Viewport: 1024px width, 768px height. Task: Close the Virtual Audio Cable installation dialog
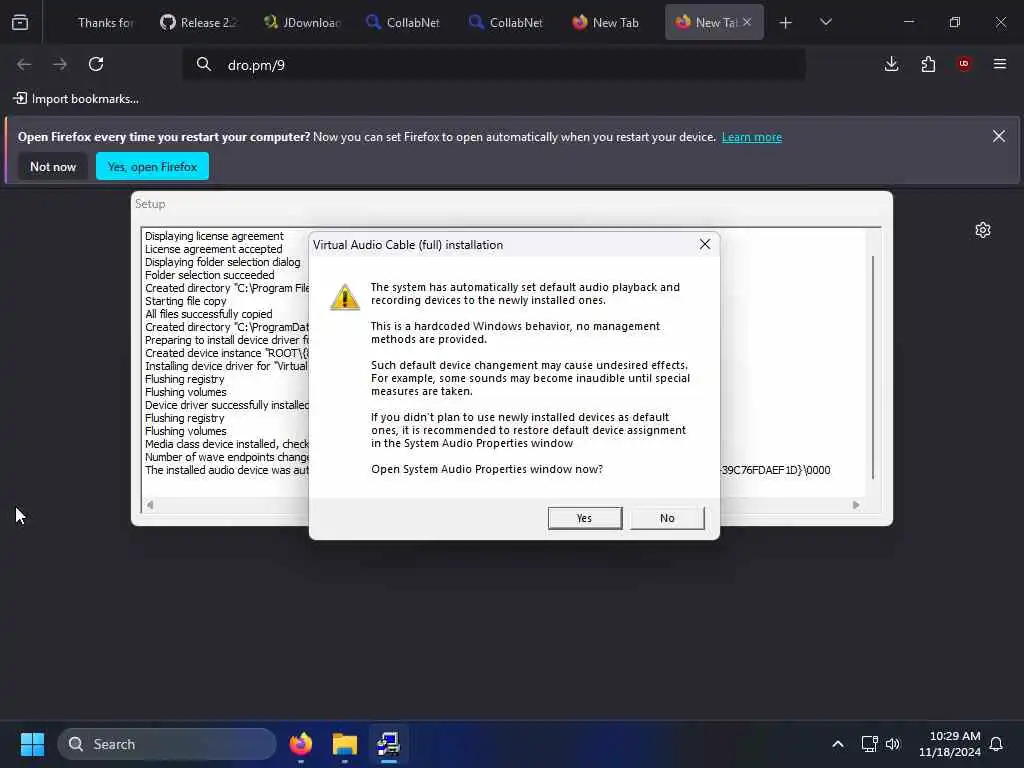point(705,244)
